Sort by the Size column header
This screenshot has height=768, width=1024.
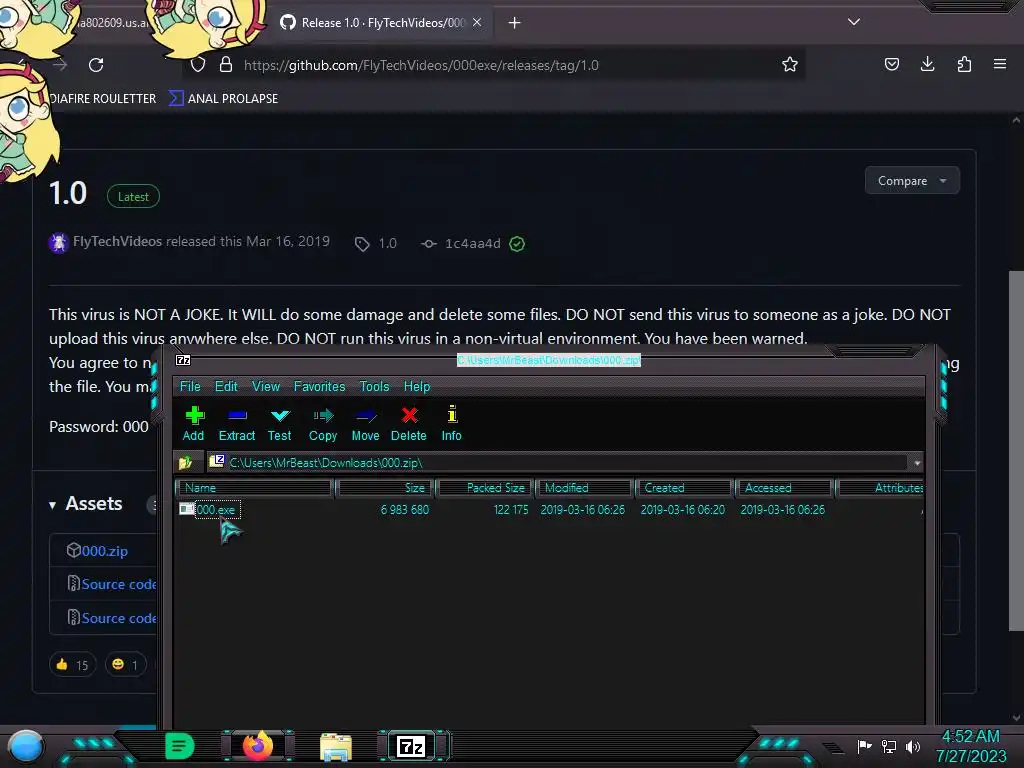tap(385, 488)
